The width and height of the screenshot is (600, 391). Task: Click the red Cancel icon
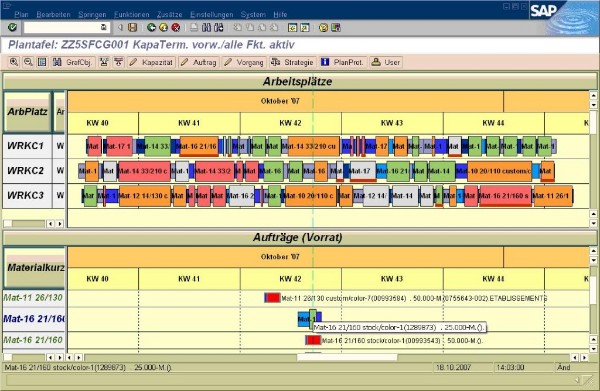click(x=176, y=28)
